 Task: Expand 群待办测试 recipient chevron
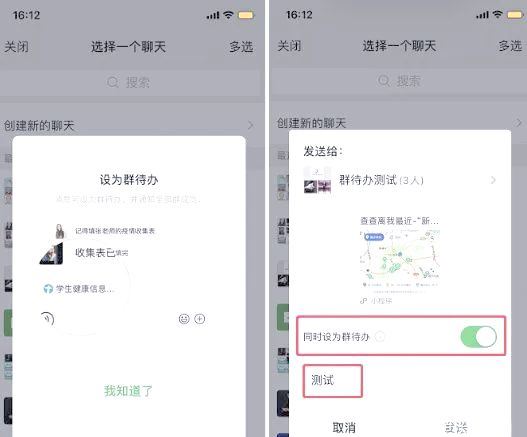493,180
